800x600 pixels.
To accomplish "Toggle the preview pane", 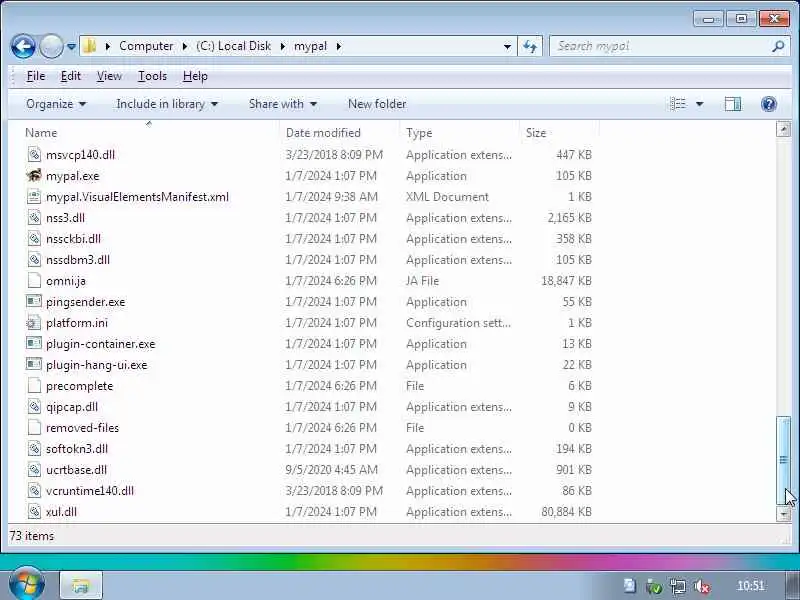I will 733,104.
